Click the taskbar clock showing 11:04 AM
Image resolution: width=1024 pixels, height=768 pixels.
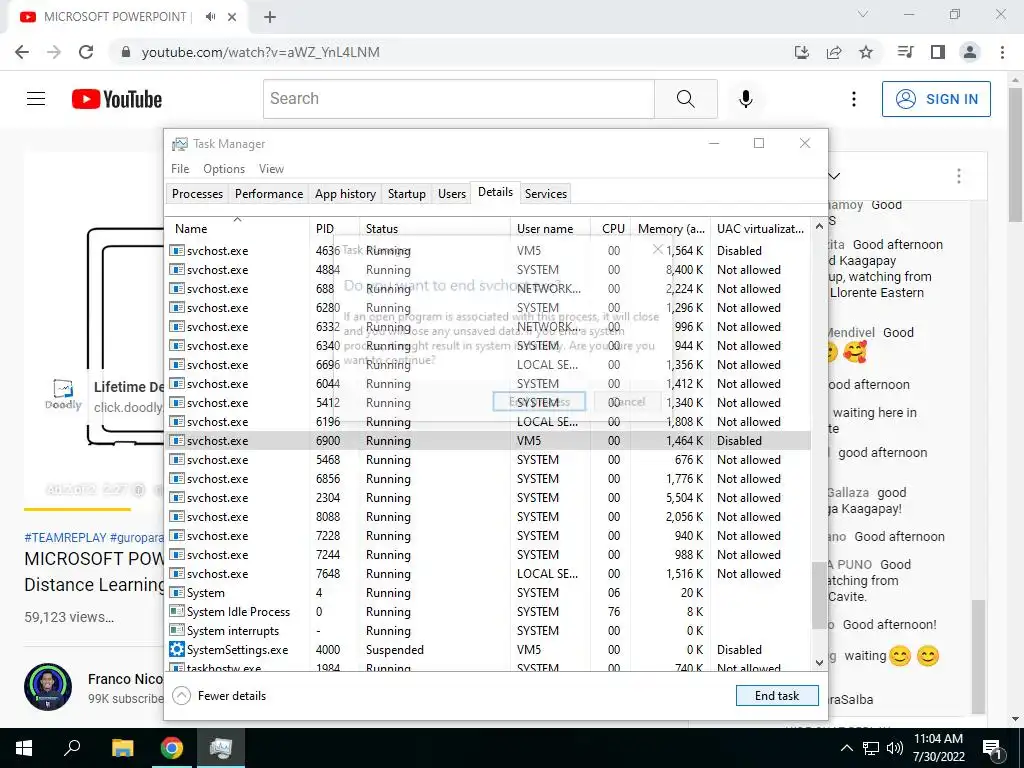point(938,748)
